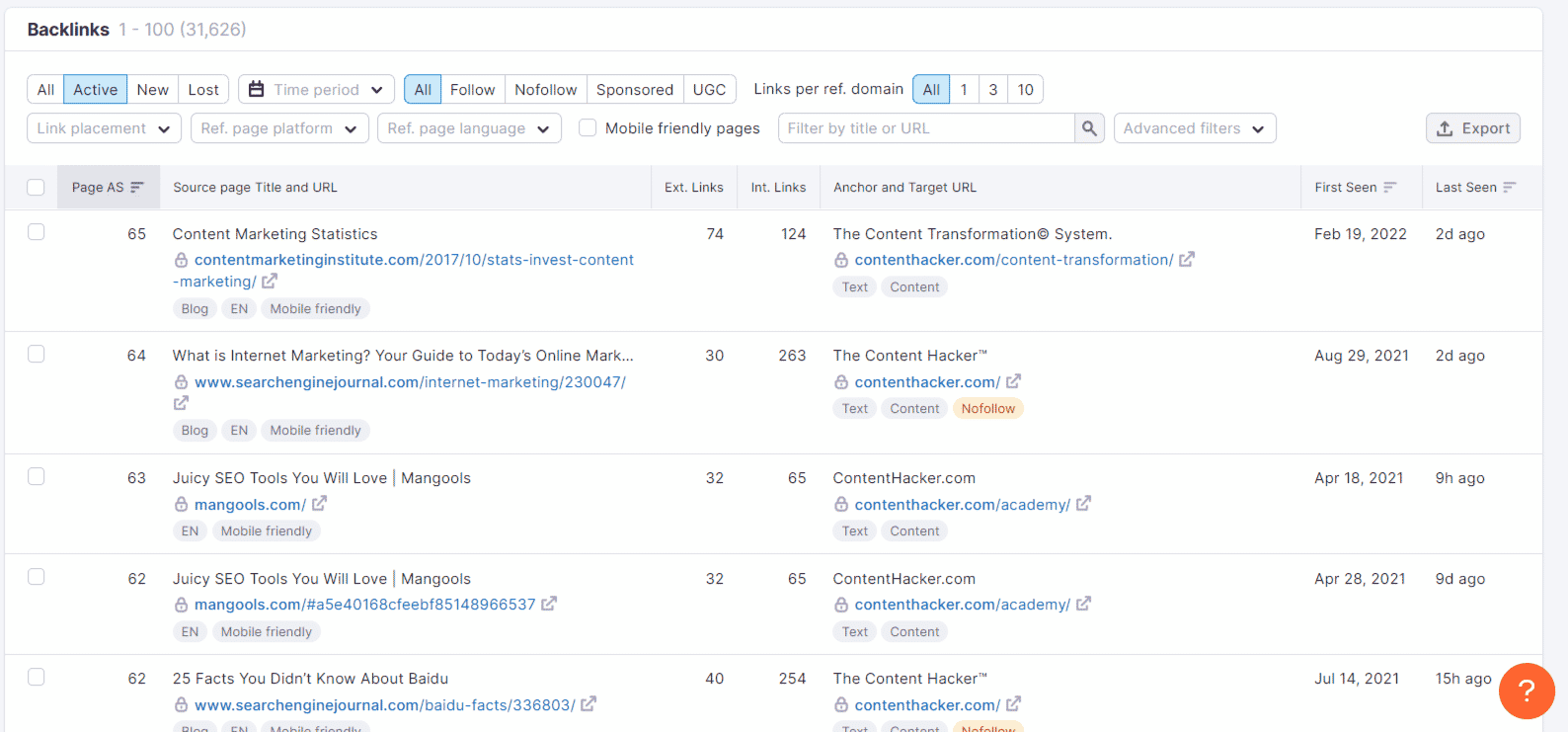Open www.searchenginejournal.com/internet-marketing/230047/ link
The height and width of the screenshot is (732, 1568).
coord(410,382)
